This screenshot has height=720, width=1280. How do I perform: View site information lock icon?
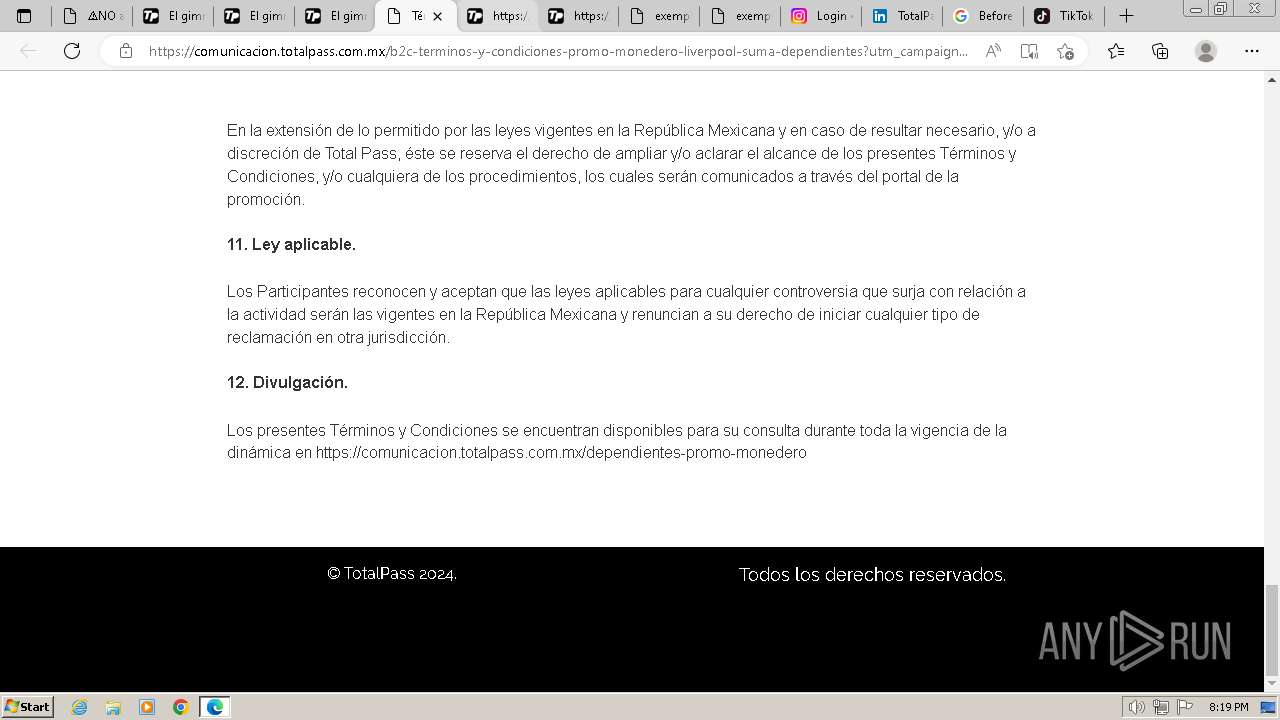click(x=125, y=51)
